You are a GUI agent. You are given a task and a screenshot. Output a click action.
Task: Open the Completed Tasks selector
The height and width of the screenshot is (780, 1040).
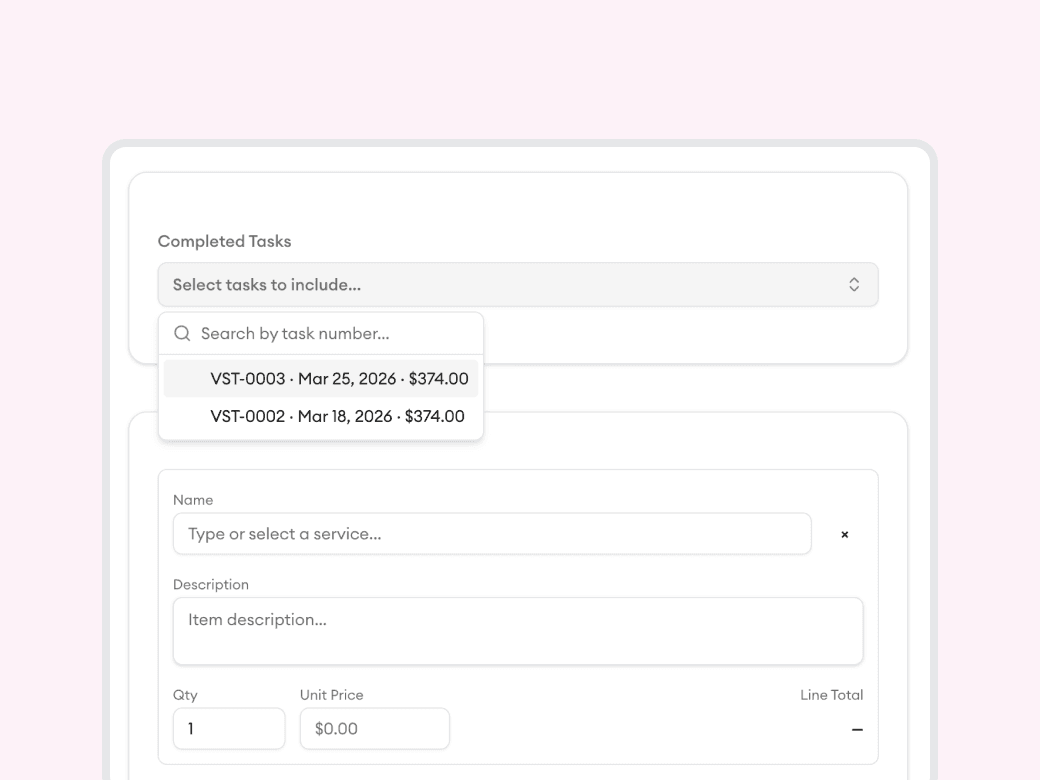pos(517,284)
